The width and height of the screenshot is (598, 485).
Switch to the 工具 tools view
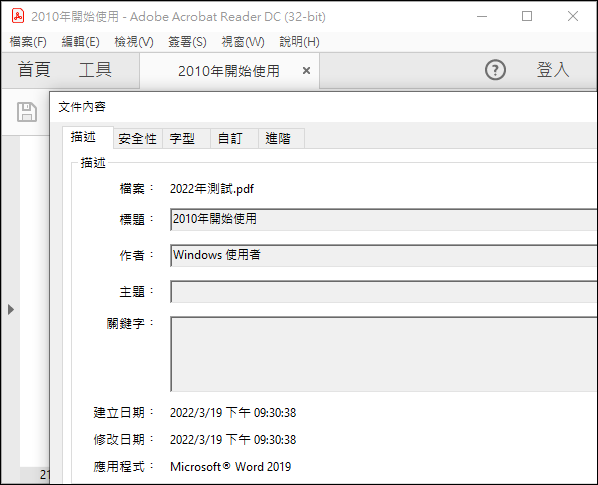[95, 70]
